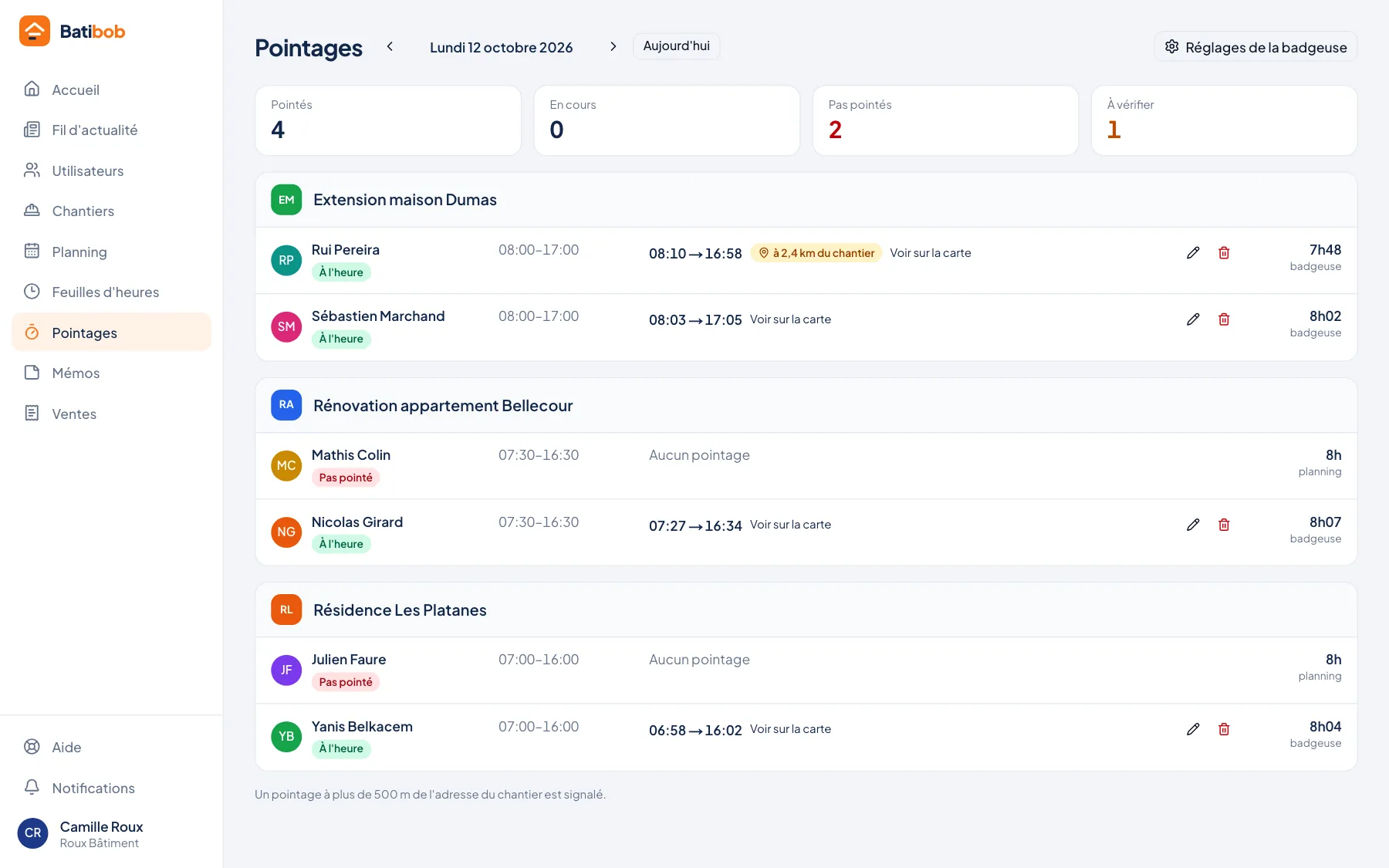The width and height of the screenshot is (1389, 868).
Task: Open Notifications in the sidebar
Action: pos(112,788)
